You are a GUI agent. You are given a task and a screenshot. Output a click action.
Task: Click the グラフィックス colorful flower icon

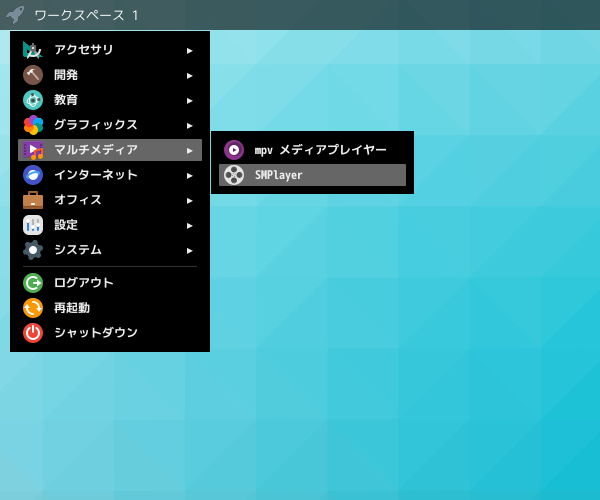33,125
